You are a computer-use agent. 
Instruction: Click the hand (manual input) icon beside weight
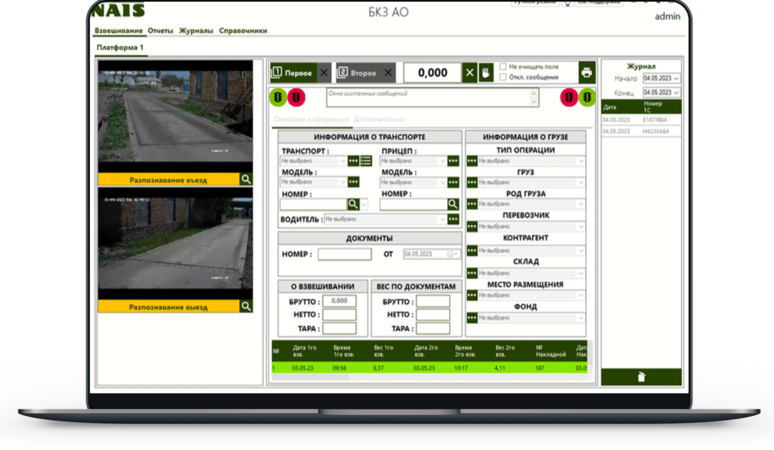pyautogui.click(x=487, y=72)
